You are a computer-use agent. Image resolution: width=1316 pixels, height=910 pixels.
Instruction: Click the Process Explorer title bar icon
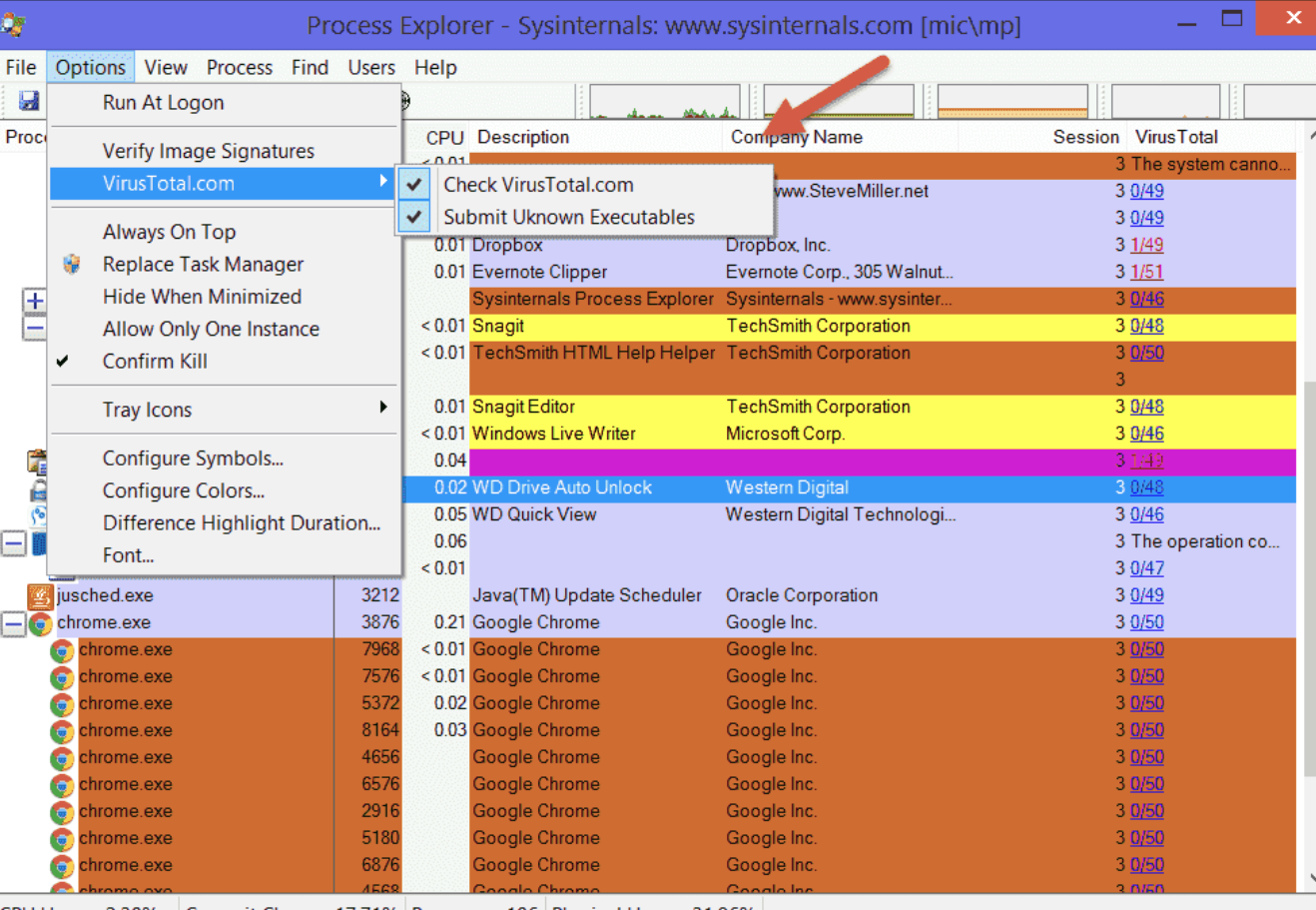13,23
